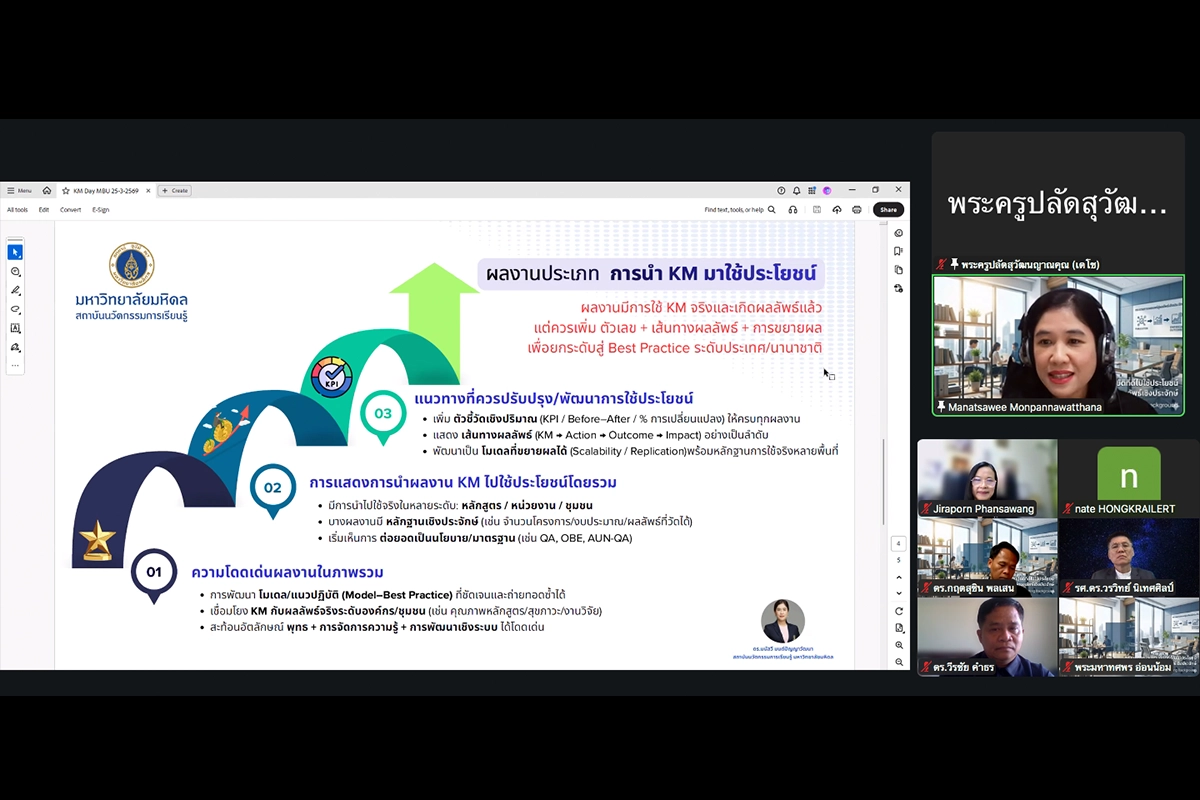The width and height of the screenshot is (1200, 800).
Task: Expand more tools ellipsis in toolbar
Action: coord(15,366)
